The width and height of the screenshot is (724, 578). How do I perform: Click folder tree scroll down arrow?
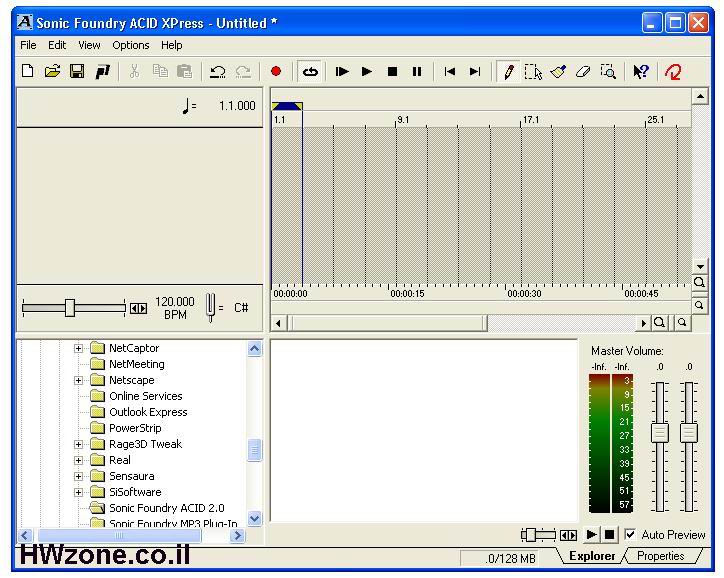254,518
